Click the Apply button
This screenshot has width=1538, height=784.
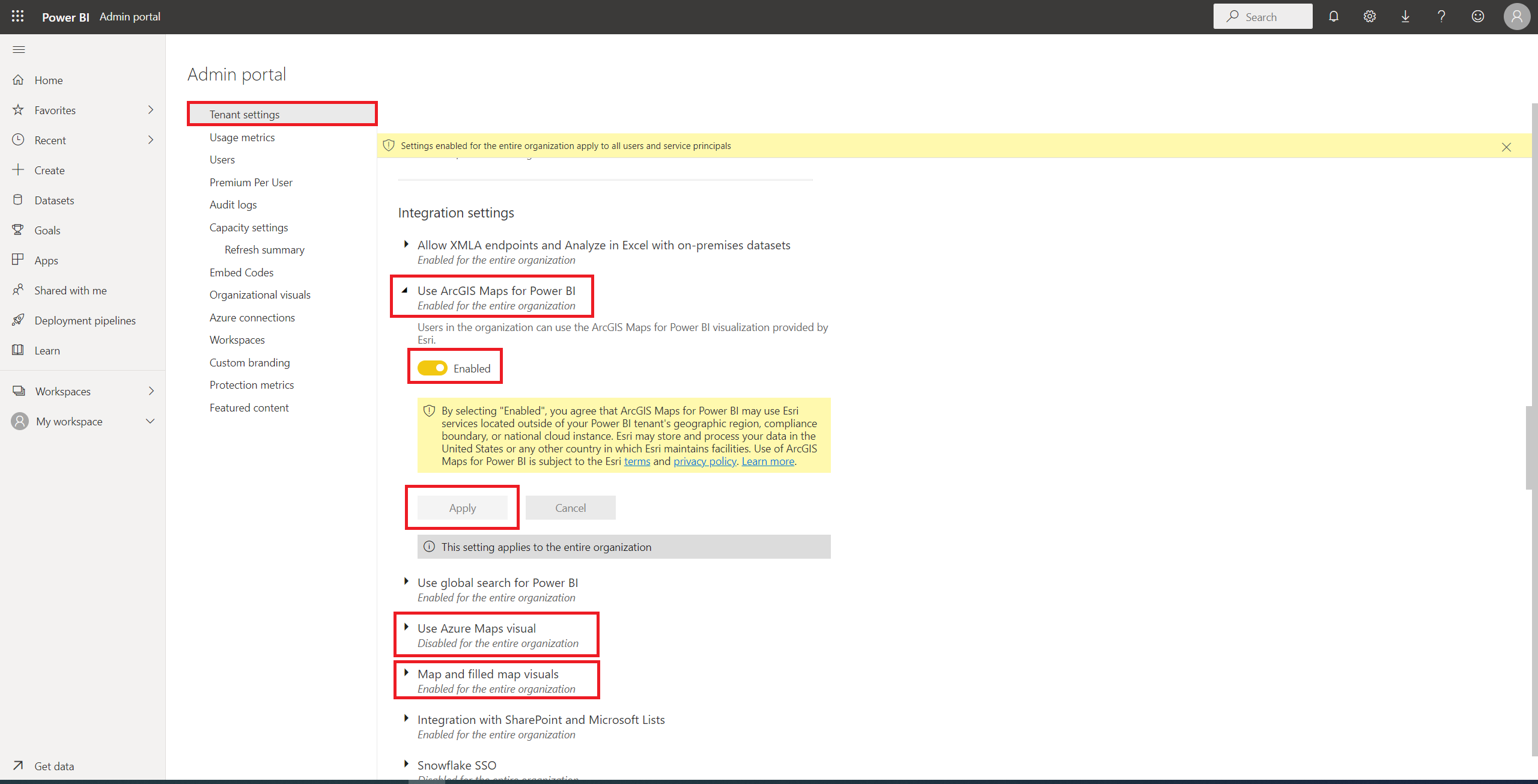point(462,508)
